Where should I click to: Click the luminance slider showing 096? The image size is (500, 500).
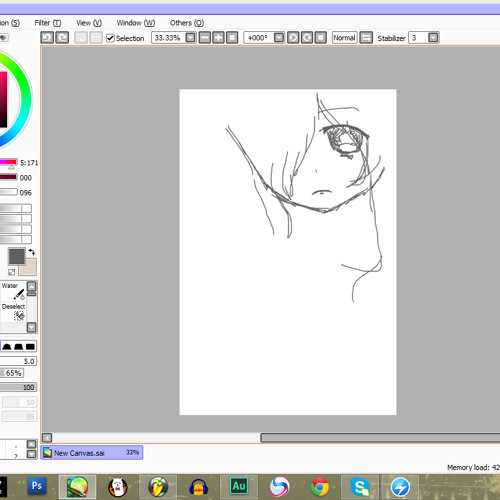pyautogui.click(x=8, y=192)
